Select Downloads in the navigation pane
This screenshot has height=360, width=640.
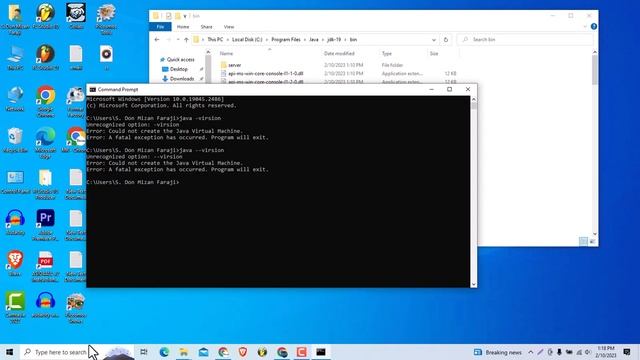pyautogui.click(x=182, y=78)
